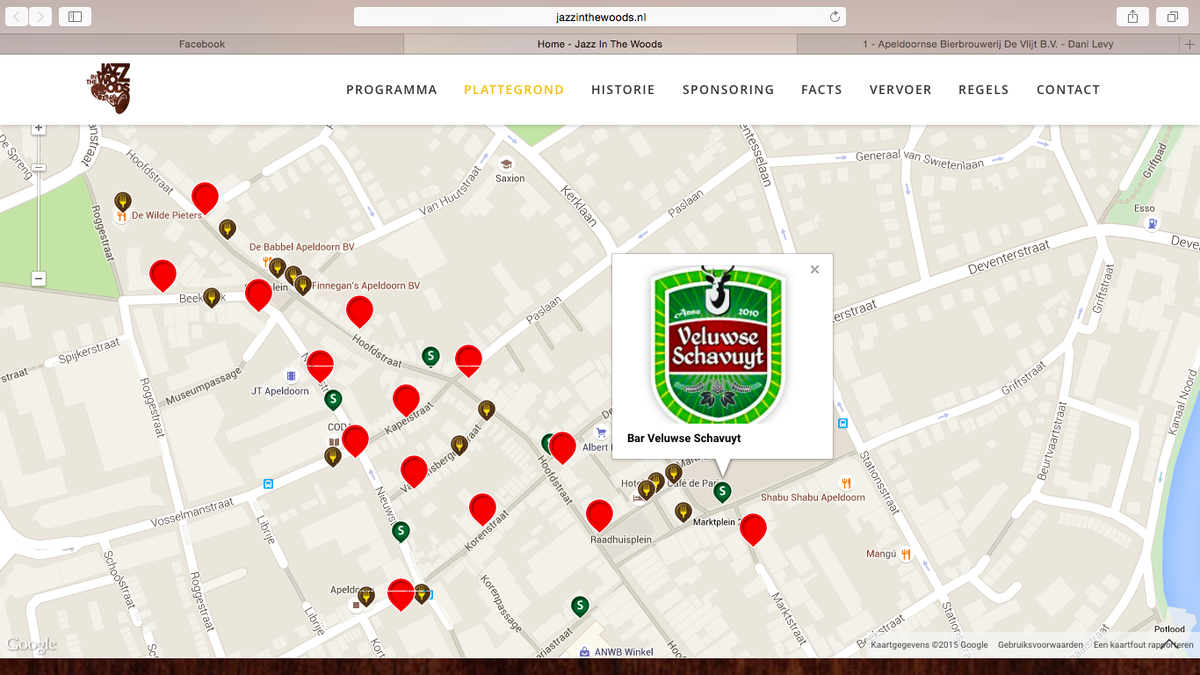This screenshot has height=675, width=1200.
Task: Show the Safari sidebar
Action: [x=75, y=16]
